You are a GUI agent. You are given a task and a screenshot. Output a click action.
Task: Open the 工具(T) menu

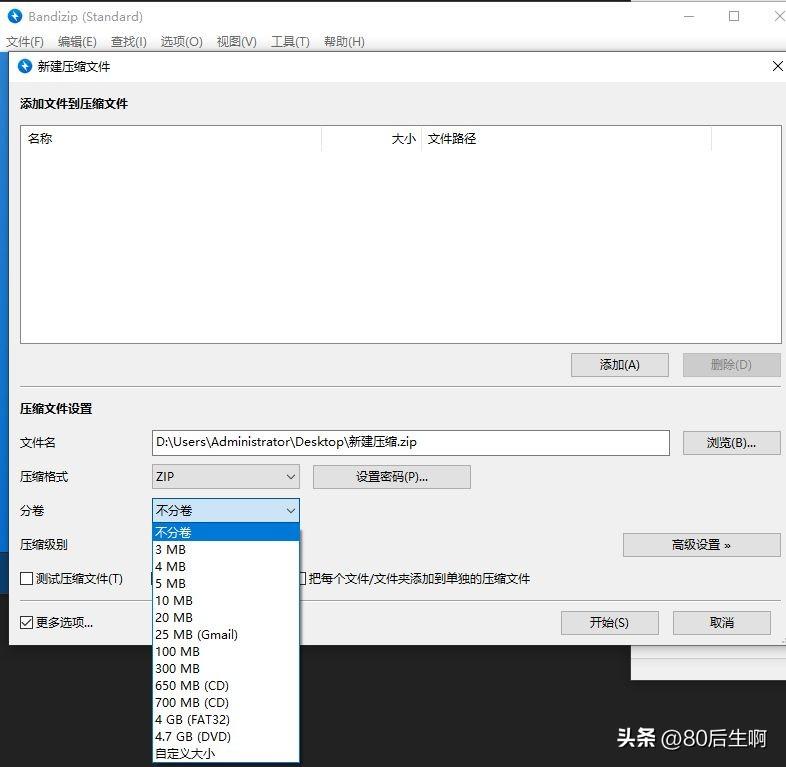[290, 42]
